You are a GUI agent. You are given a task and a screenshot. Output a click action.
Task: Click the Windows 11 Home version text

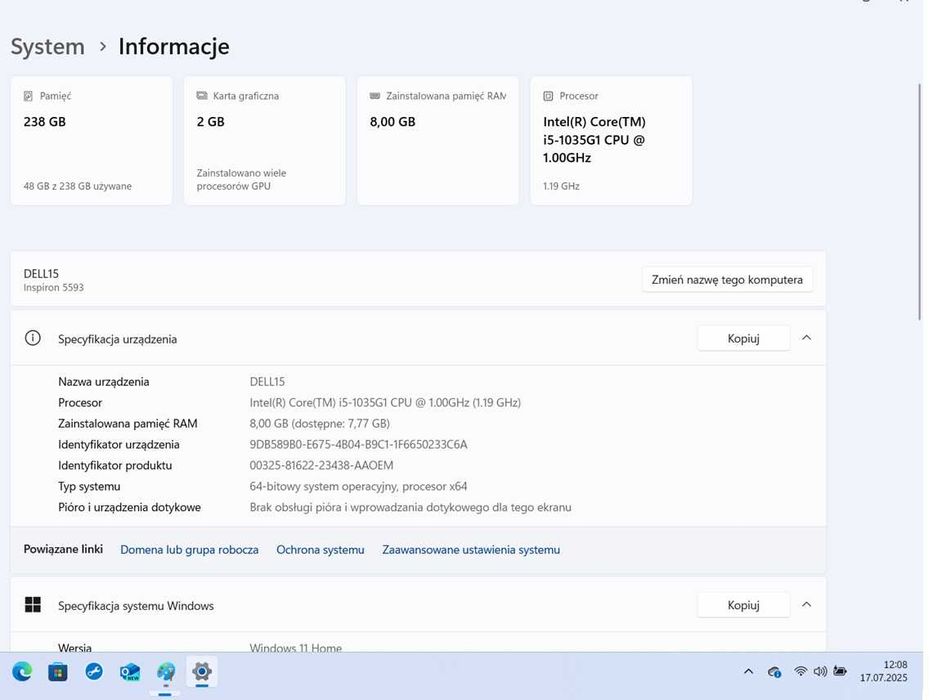[x=296, y=648]
